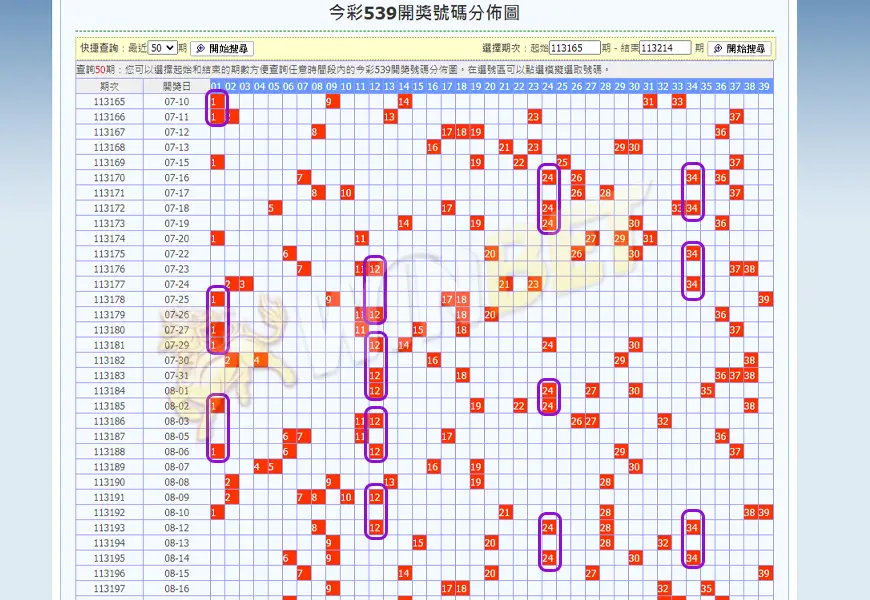Choose number 35 in draw 113184 row

point(707,391)
